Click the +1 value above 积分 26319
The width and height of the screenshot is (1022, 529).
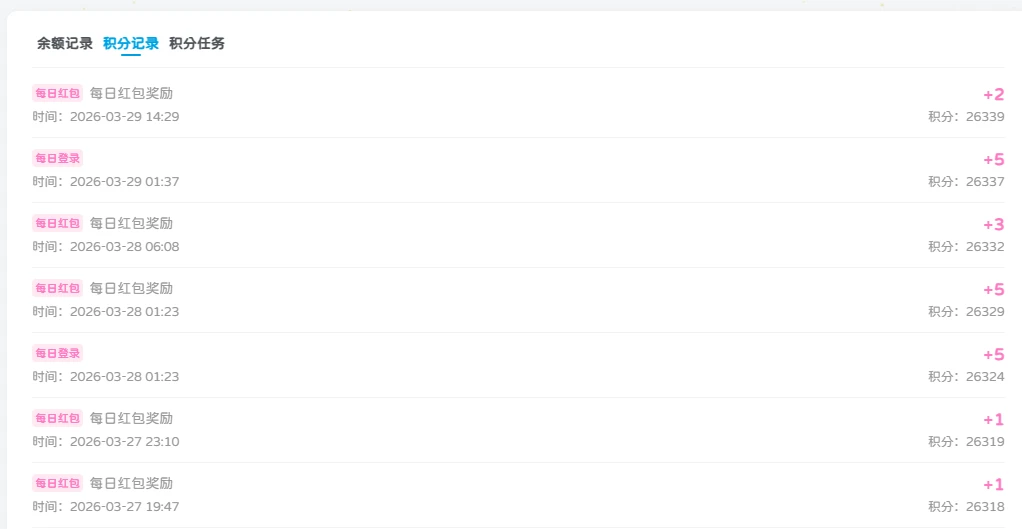pyautogui.click(x=993, y=420)
